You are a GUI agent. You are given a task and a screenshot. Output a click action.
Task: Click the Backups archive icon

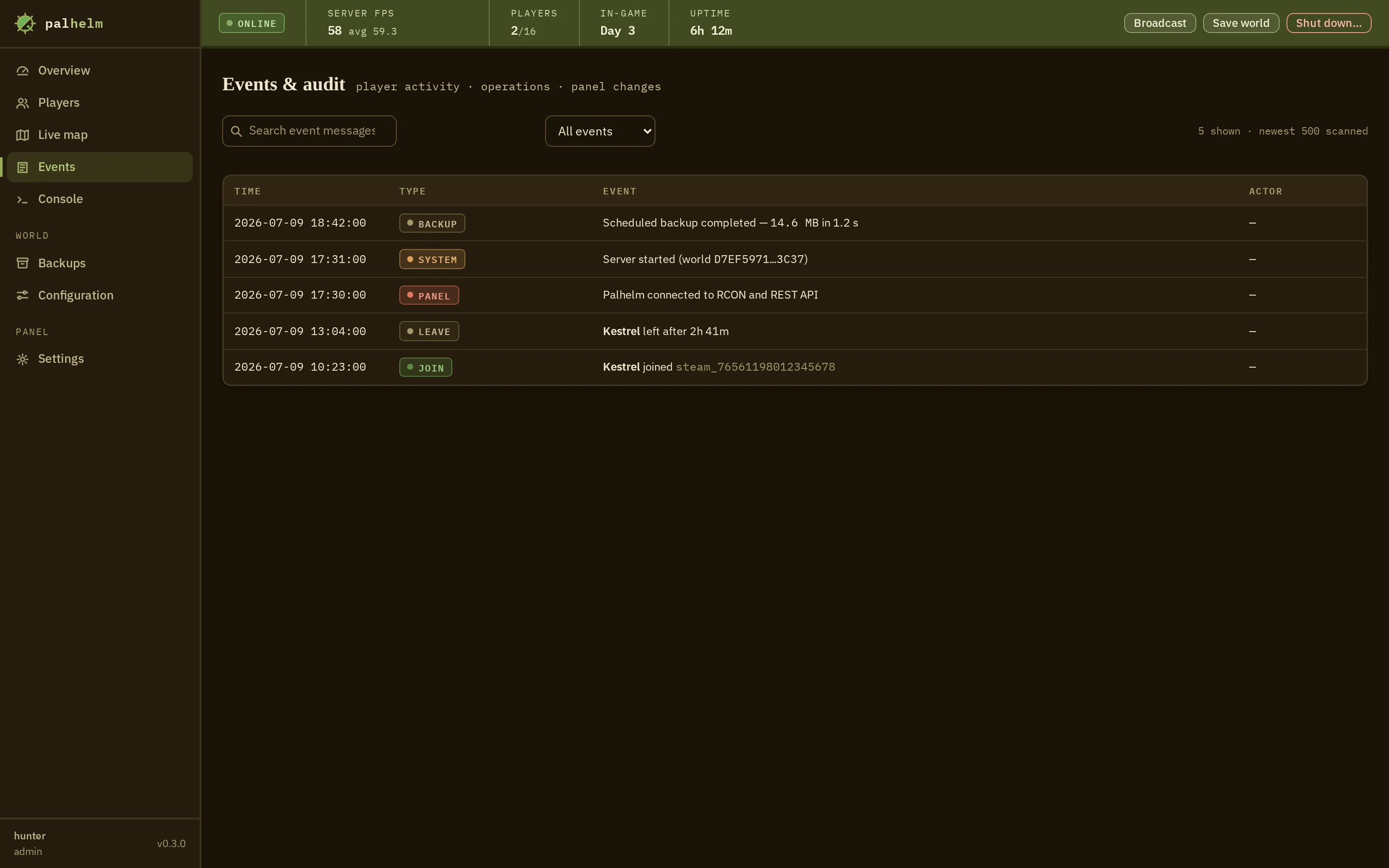(23, 263)
